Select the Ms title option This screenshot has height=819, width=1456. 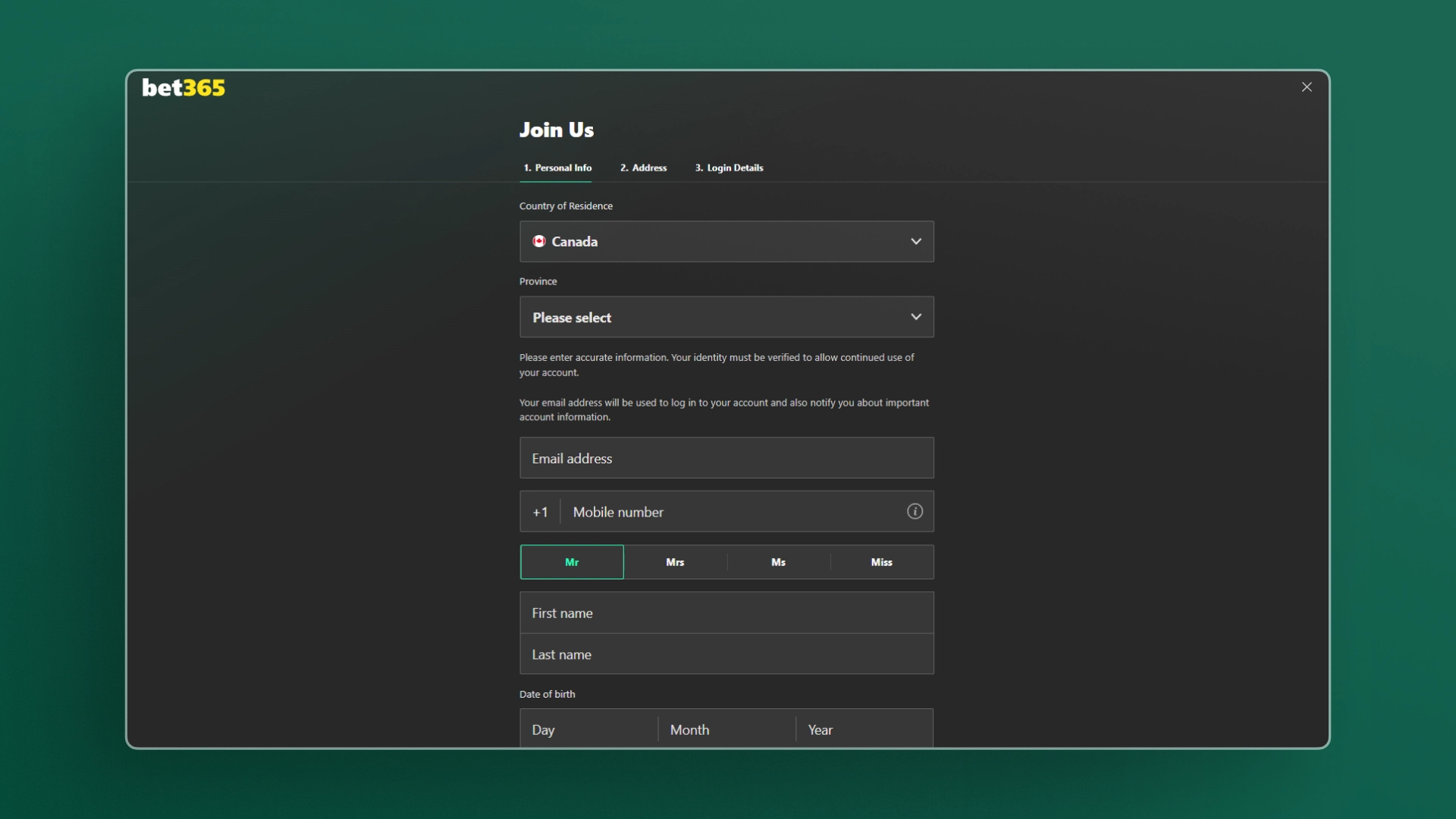tap(778, 562)
